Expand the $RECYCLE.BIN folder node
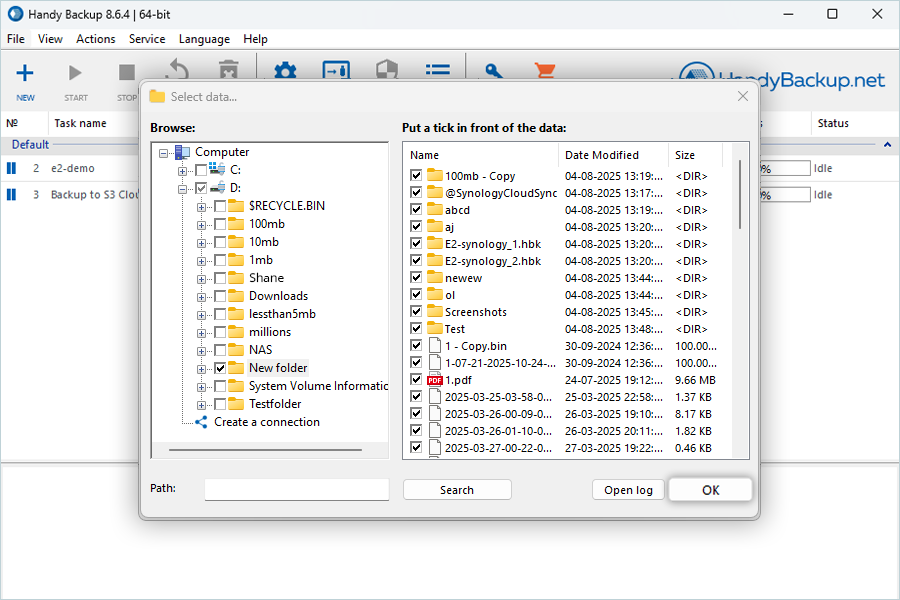This screenshot has width=900, height=600. (x=201, y=207)
